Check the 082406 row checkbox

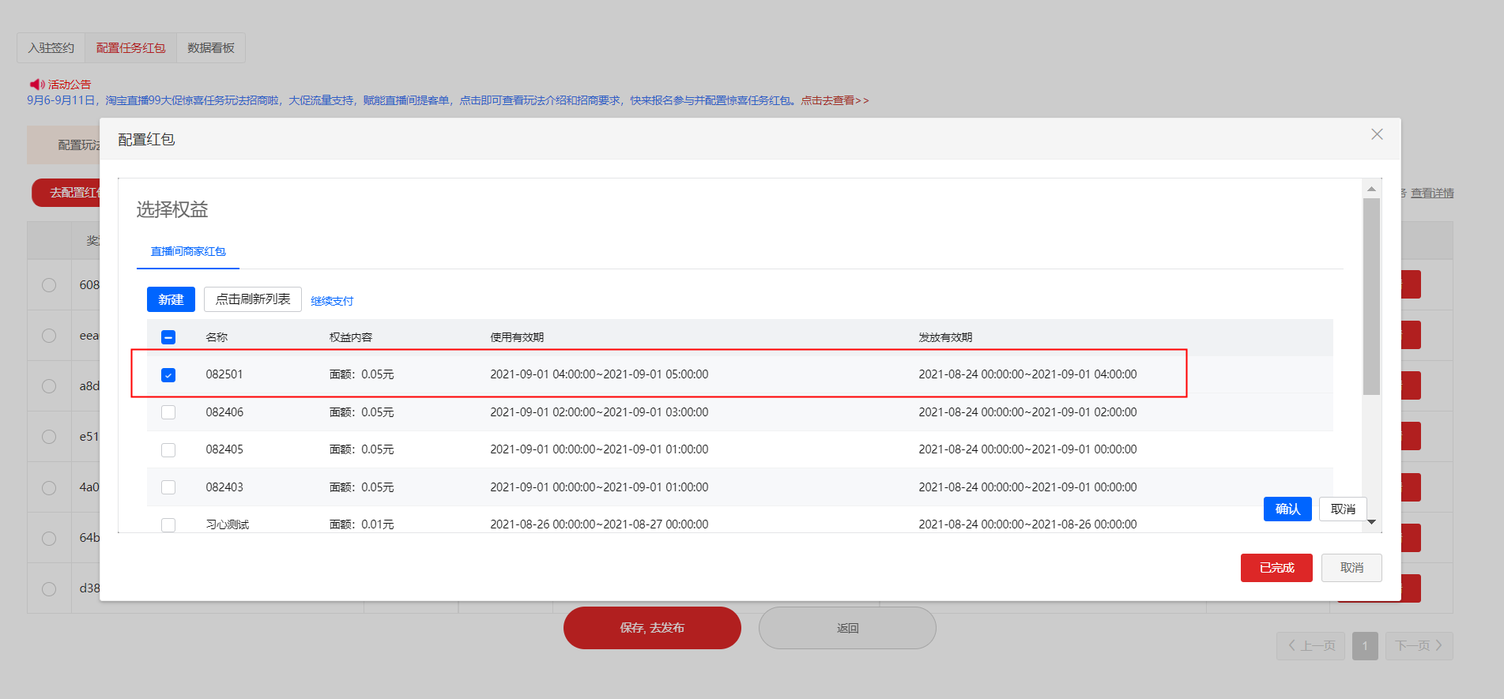(168, 412)
